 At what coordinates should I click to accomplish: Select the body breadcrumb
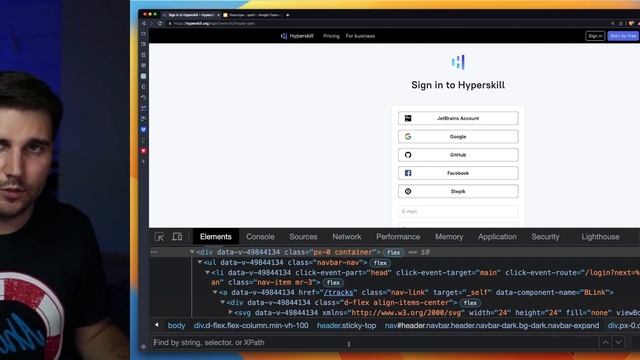click(x=176, y=326)
